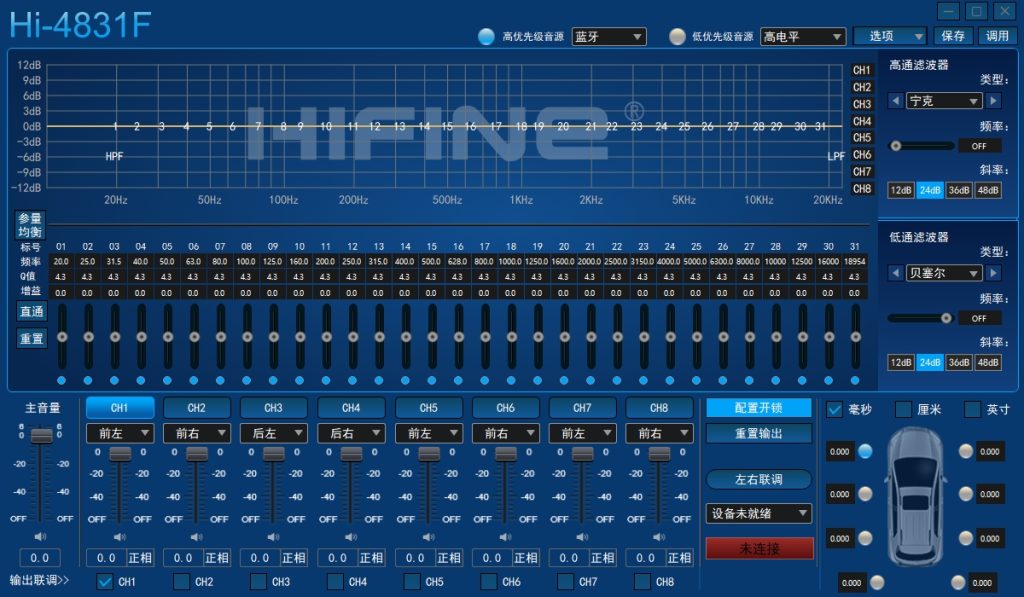Switch to the CH5 channel tab
This screenshot has height=597, width=1024.
pos(428,408)
